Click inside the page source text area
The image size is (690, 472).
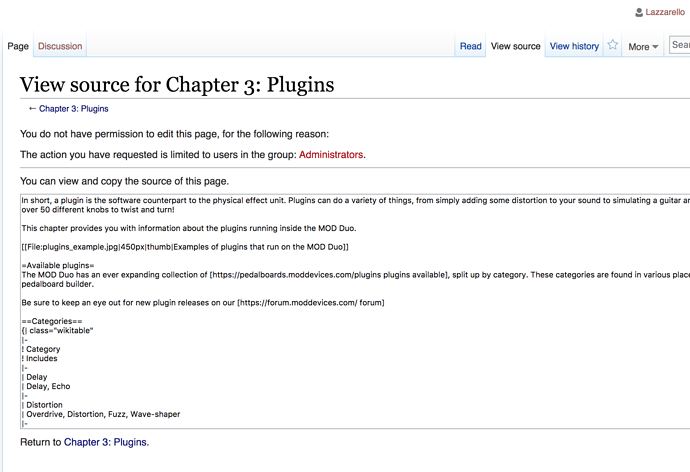(x=355, y=311)
